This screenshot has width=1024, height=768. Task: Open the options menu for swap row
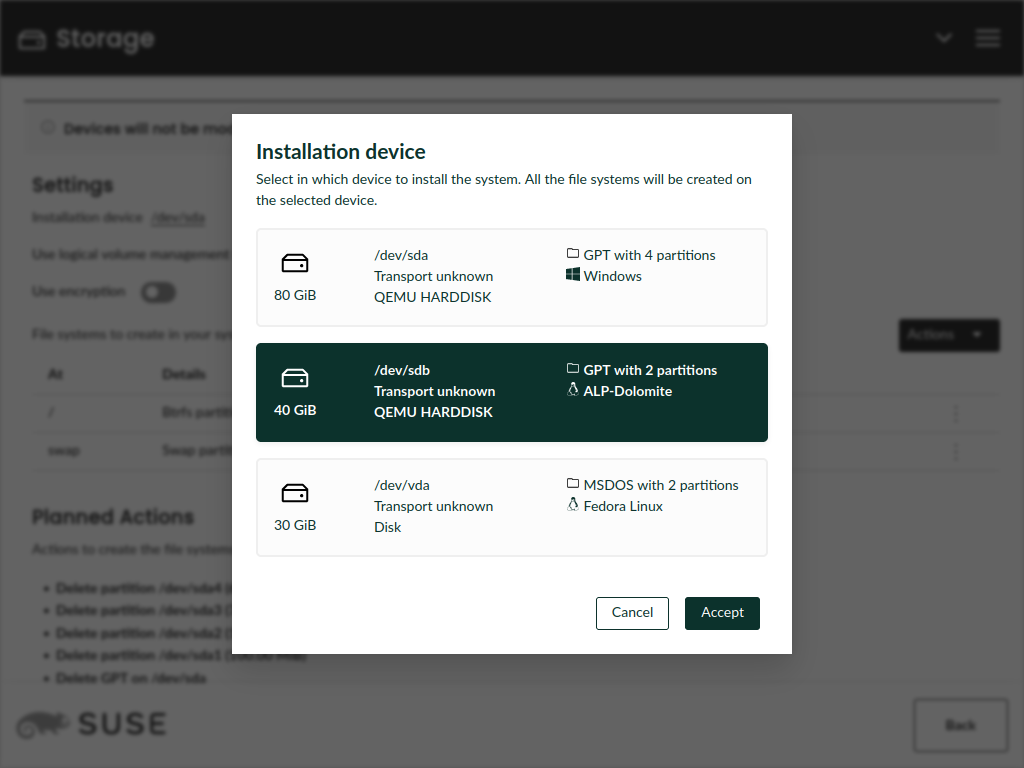pyautogui.click(x=956, y=451)
